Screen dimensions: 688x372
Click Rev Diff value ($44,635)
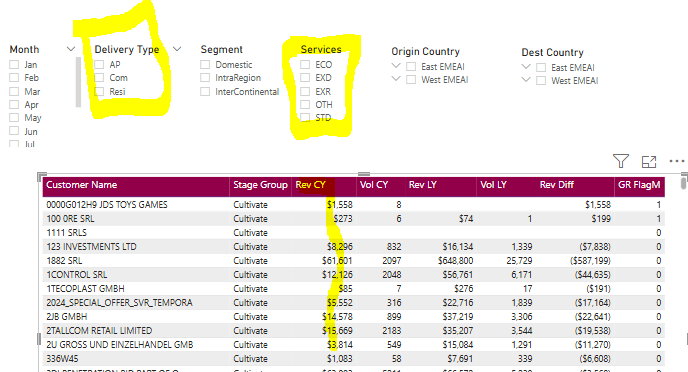(x=592, y=275)
